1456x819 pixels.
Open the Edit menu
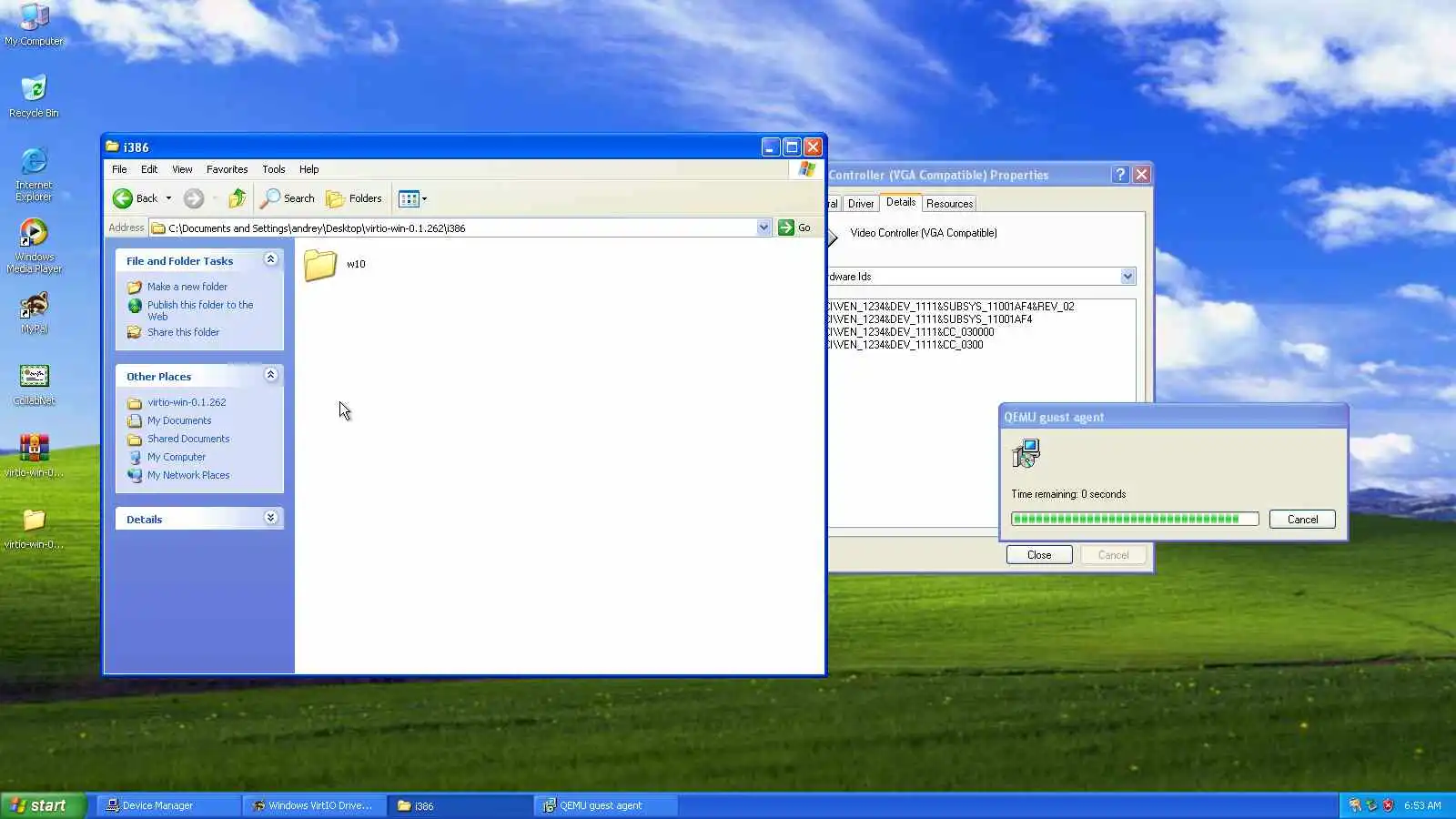pyautogui.click(x=149, y=169)
